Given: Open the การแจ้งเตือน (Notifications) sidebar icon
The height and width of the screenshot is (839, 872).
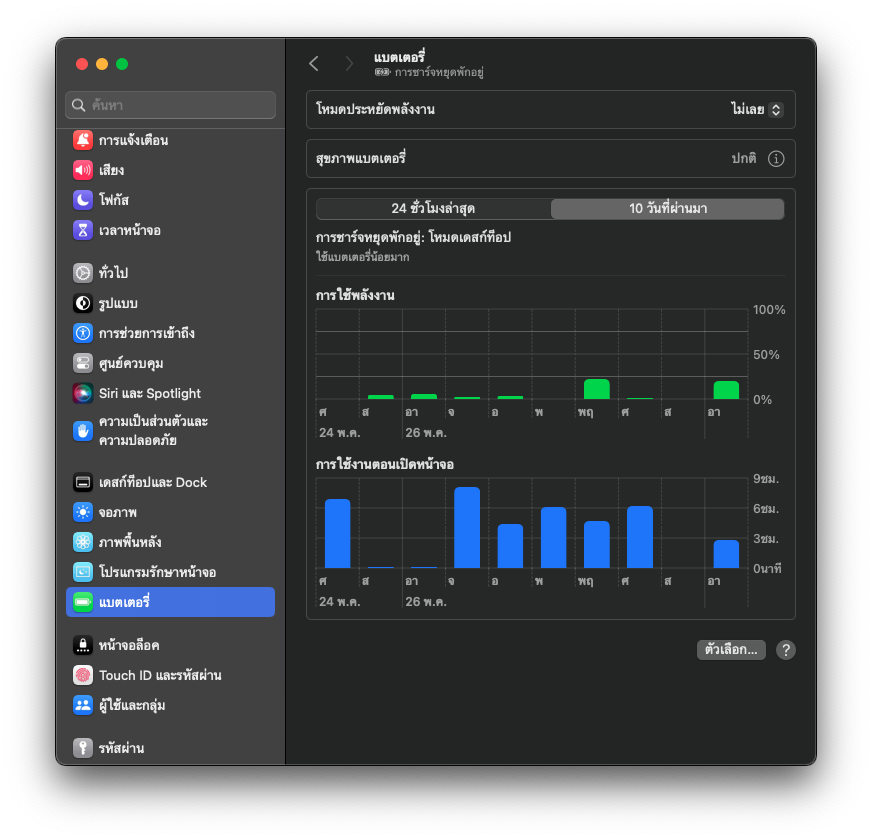Looking at the screenshot, I should click(x=83, y=140).
